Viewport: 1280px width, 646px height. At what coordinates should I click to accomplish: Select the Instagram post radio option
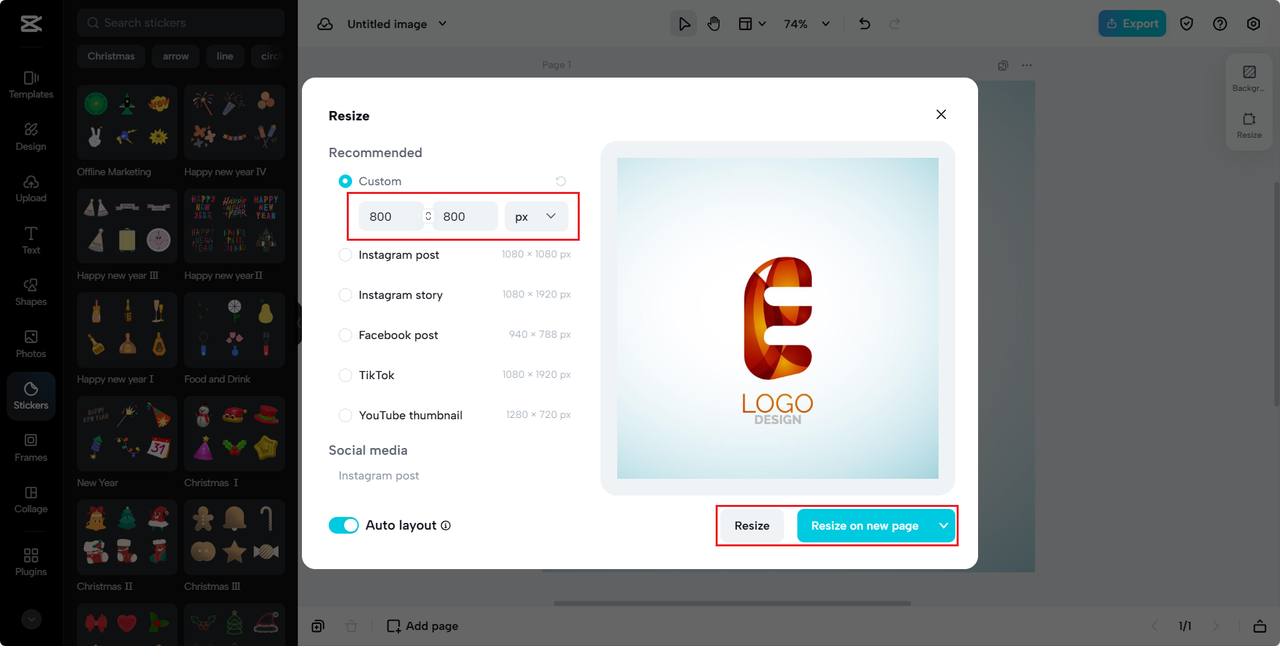pos(345,255)
